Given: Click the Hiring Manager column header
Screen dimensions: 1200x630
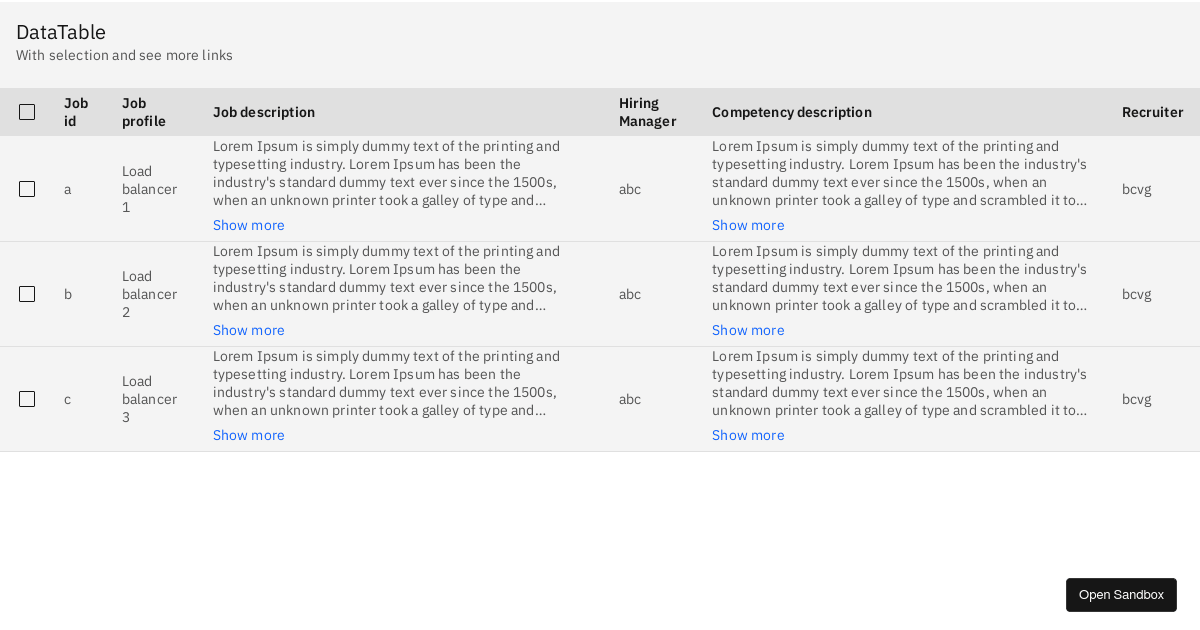Looking at the screenshot, I should pyautogui.click(x=647, y=112).
